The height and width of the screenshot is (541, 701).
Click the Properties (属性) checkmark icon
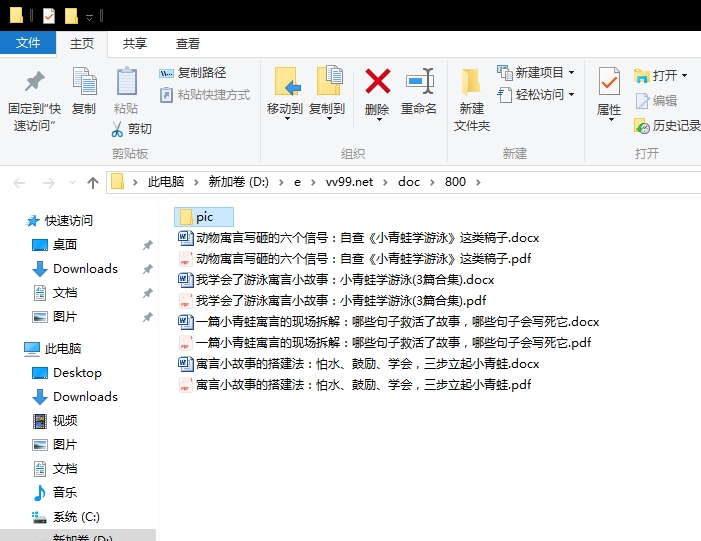(x=609, y=81)
